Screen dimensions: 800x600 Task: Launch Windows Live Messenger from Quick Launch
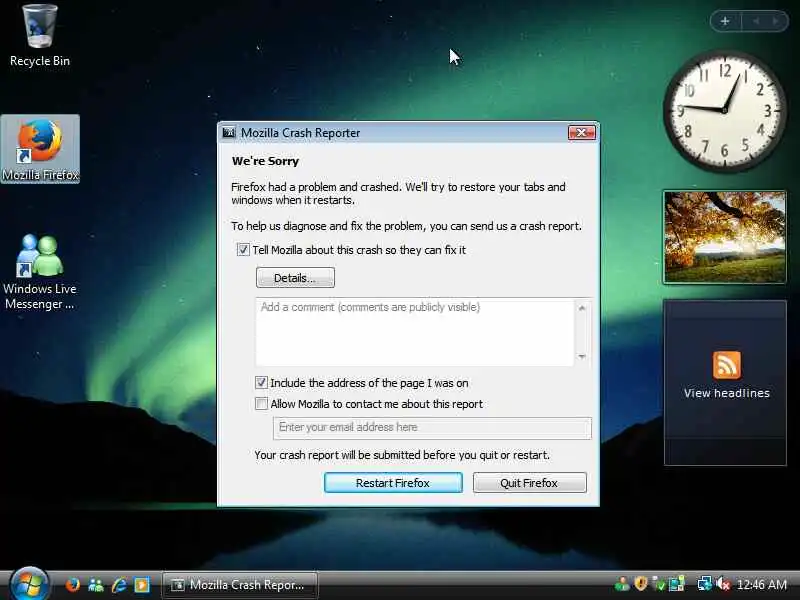pyautogui.click(x=95, y=584)
